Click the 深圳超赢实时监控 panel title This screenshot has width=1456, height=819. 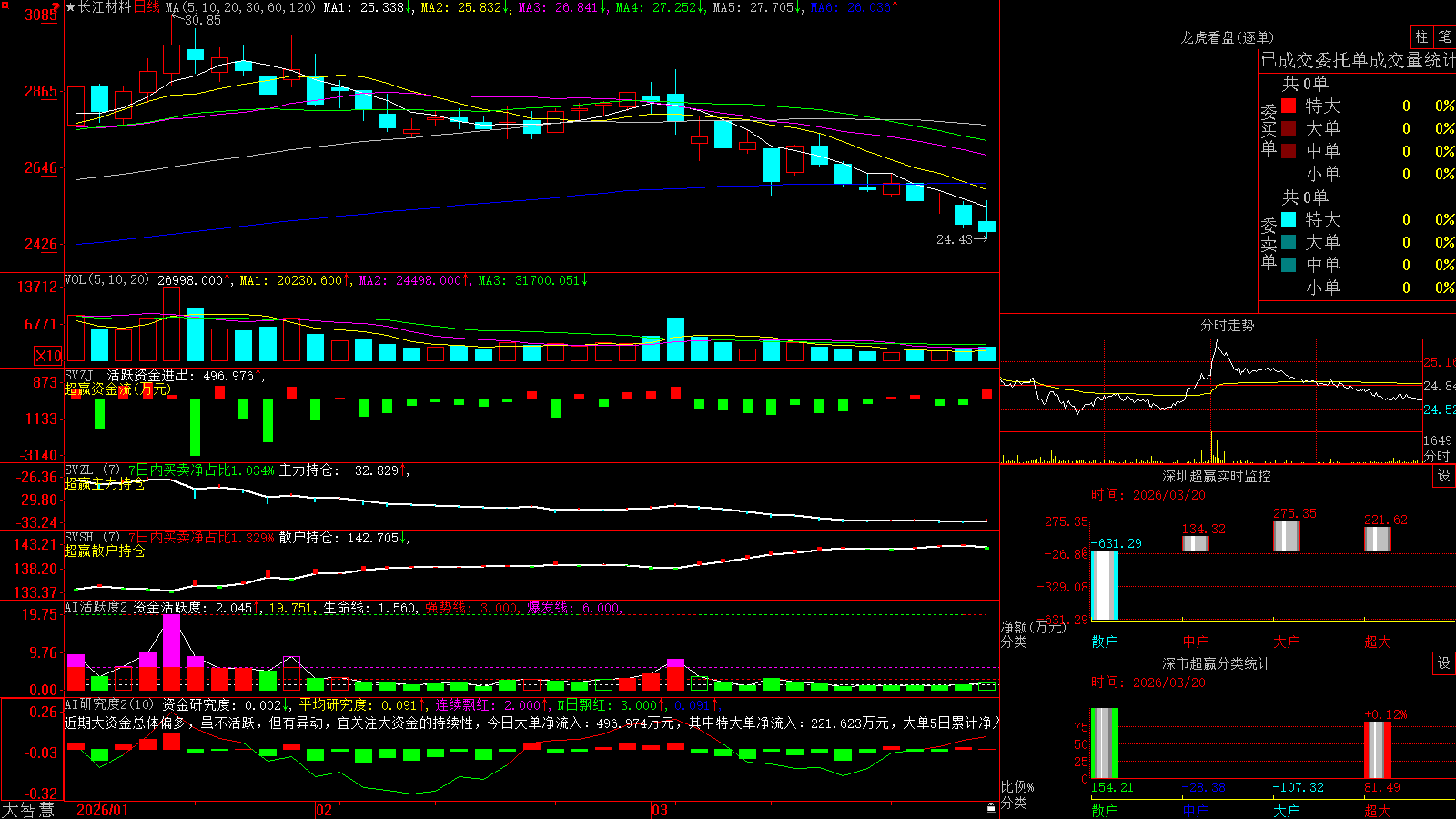1217,476
